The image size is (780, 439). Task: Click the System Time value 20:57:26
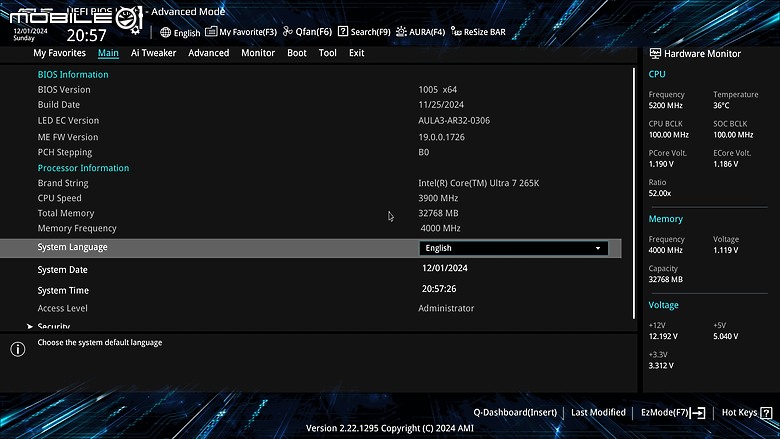439,289
